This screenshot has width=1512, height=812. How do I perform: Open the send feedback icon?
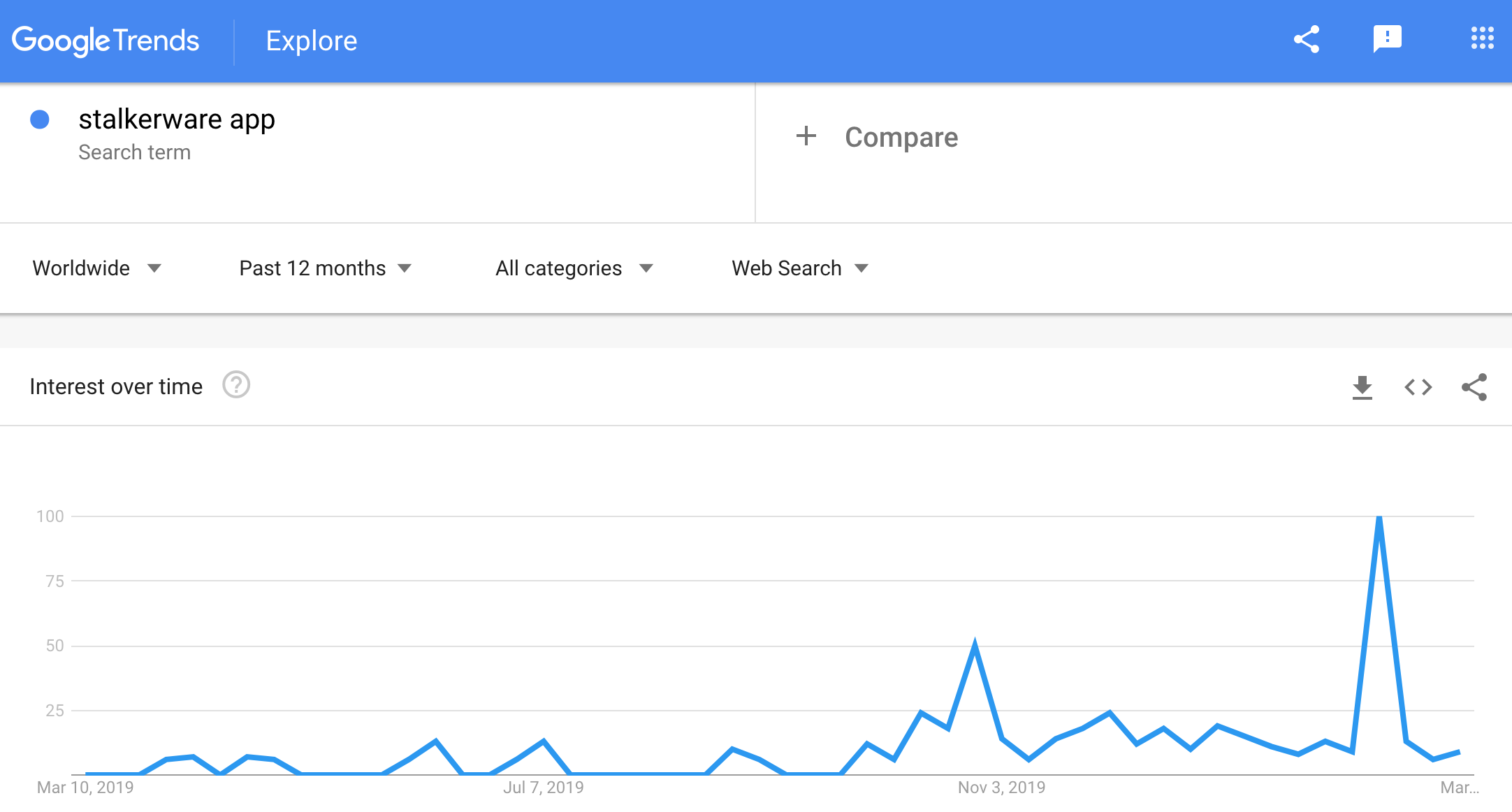[x=1387, y=39]
